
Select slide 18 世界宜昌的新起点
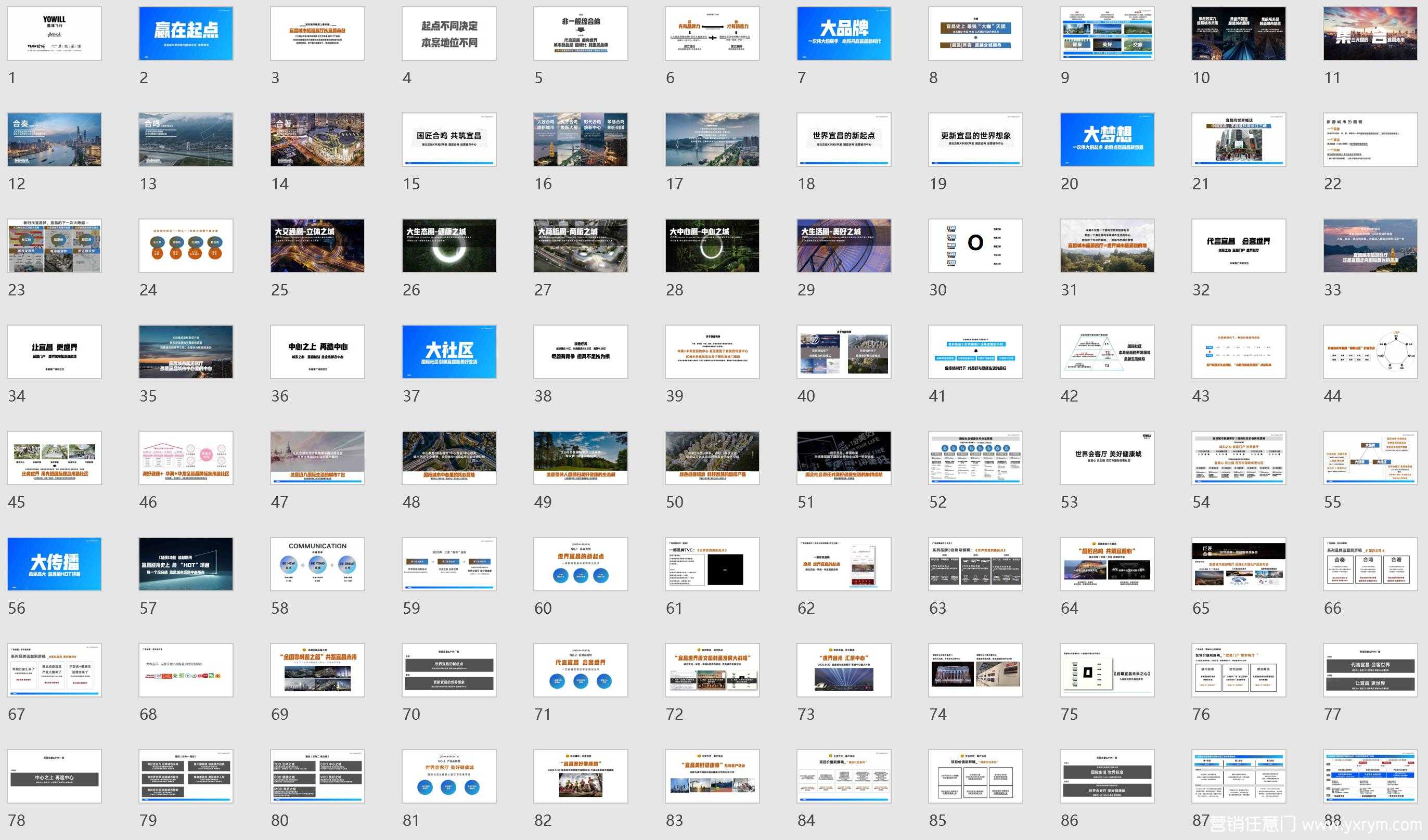pos(844,139)
